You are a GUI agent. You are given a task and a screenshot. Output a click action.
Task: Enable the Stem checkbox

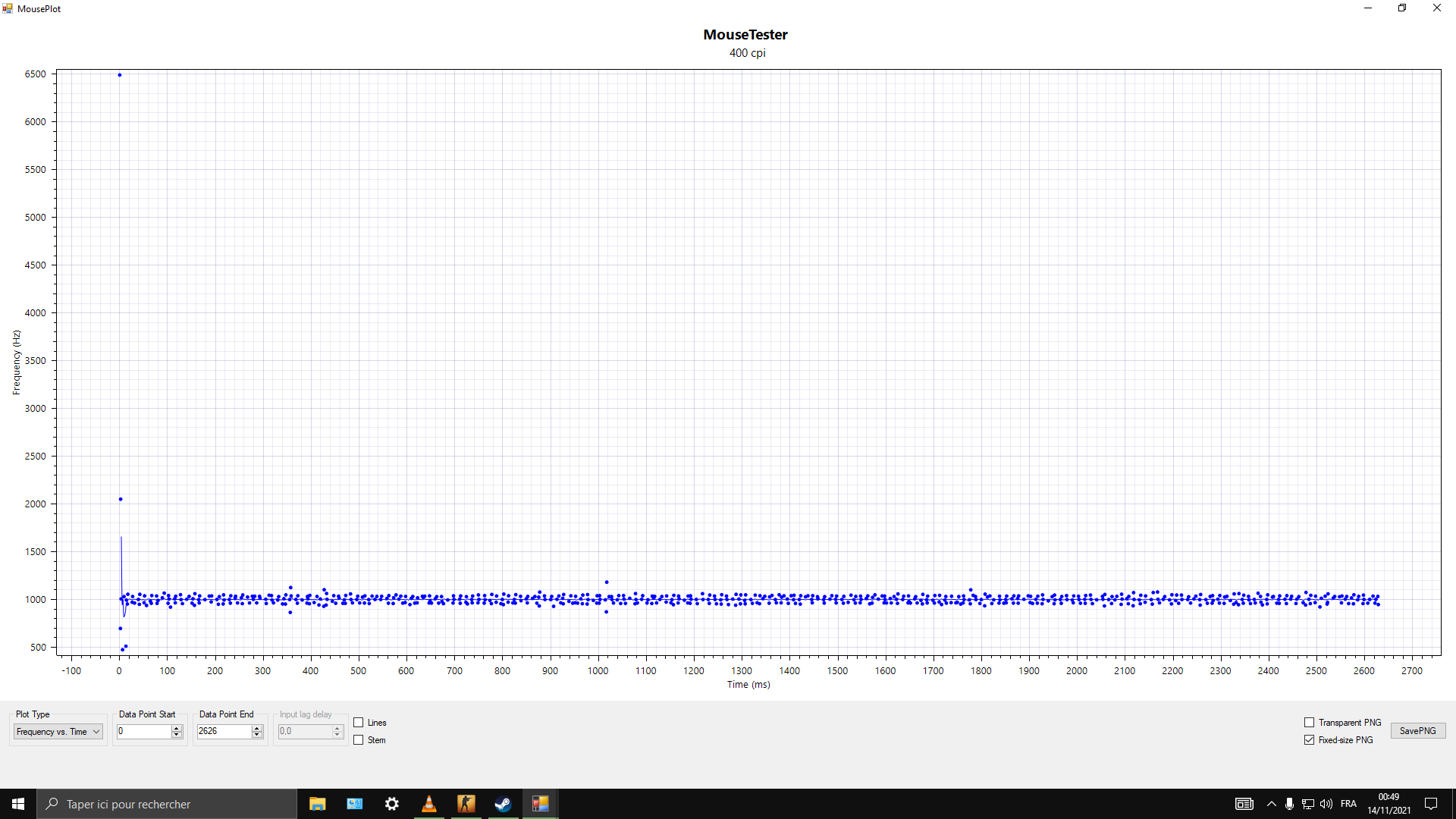(x=359, y=740)
